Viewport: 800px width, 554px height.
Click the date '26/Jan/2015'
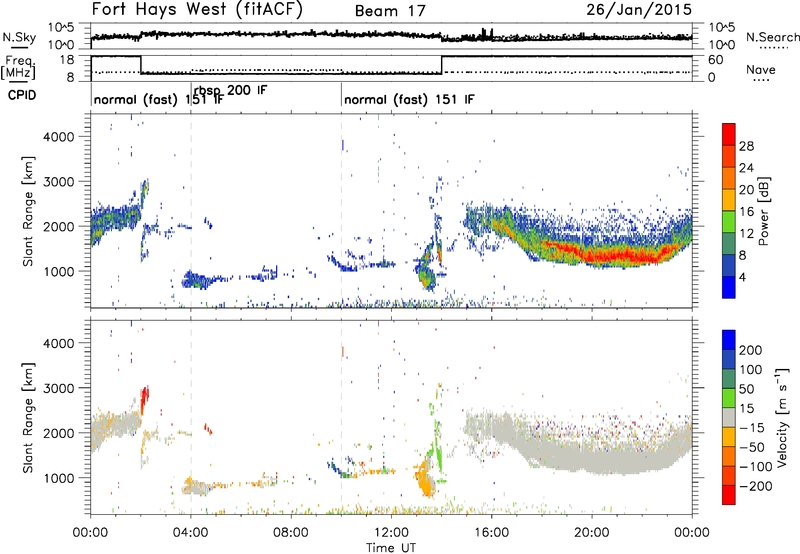pos(639,10)
